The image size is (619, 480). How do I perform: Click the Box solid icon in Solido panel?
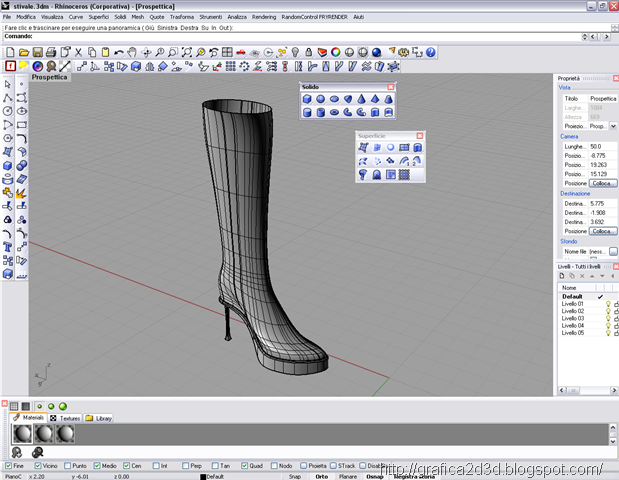(x=307, y=99)
